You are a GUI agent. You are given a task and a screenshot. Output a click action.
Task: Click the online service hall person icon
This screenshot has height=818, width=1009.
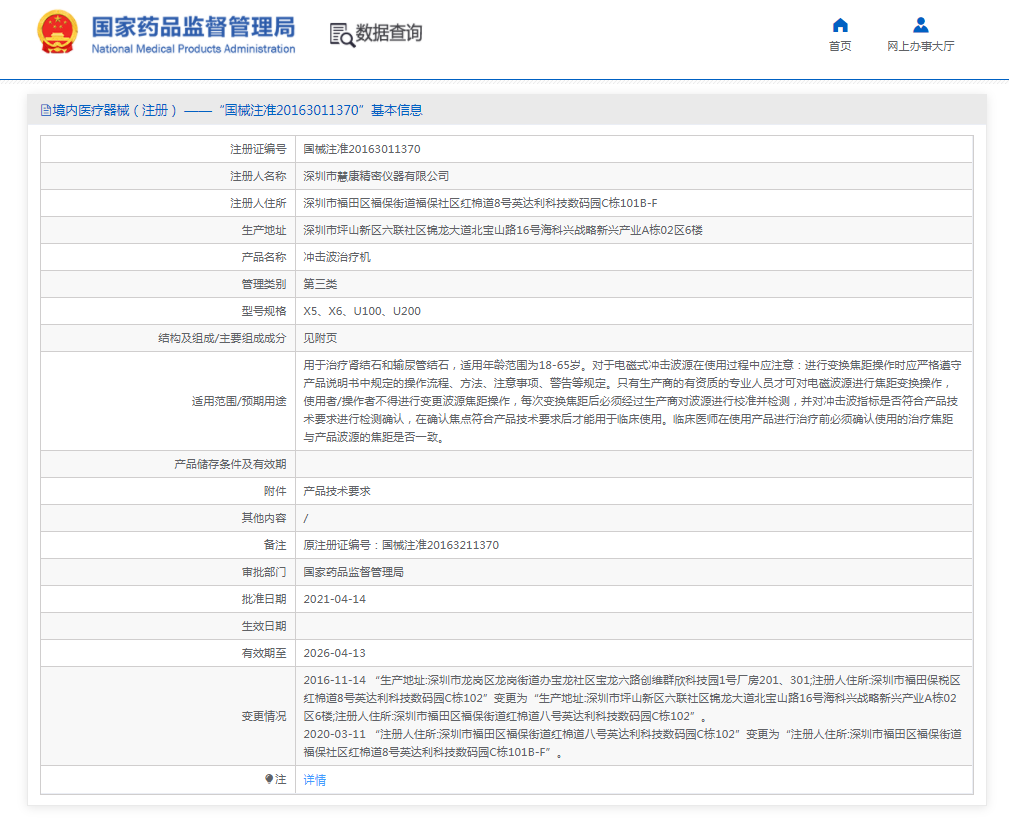[x=920, y=25]
